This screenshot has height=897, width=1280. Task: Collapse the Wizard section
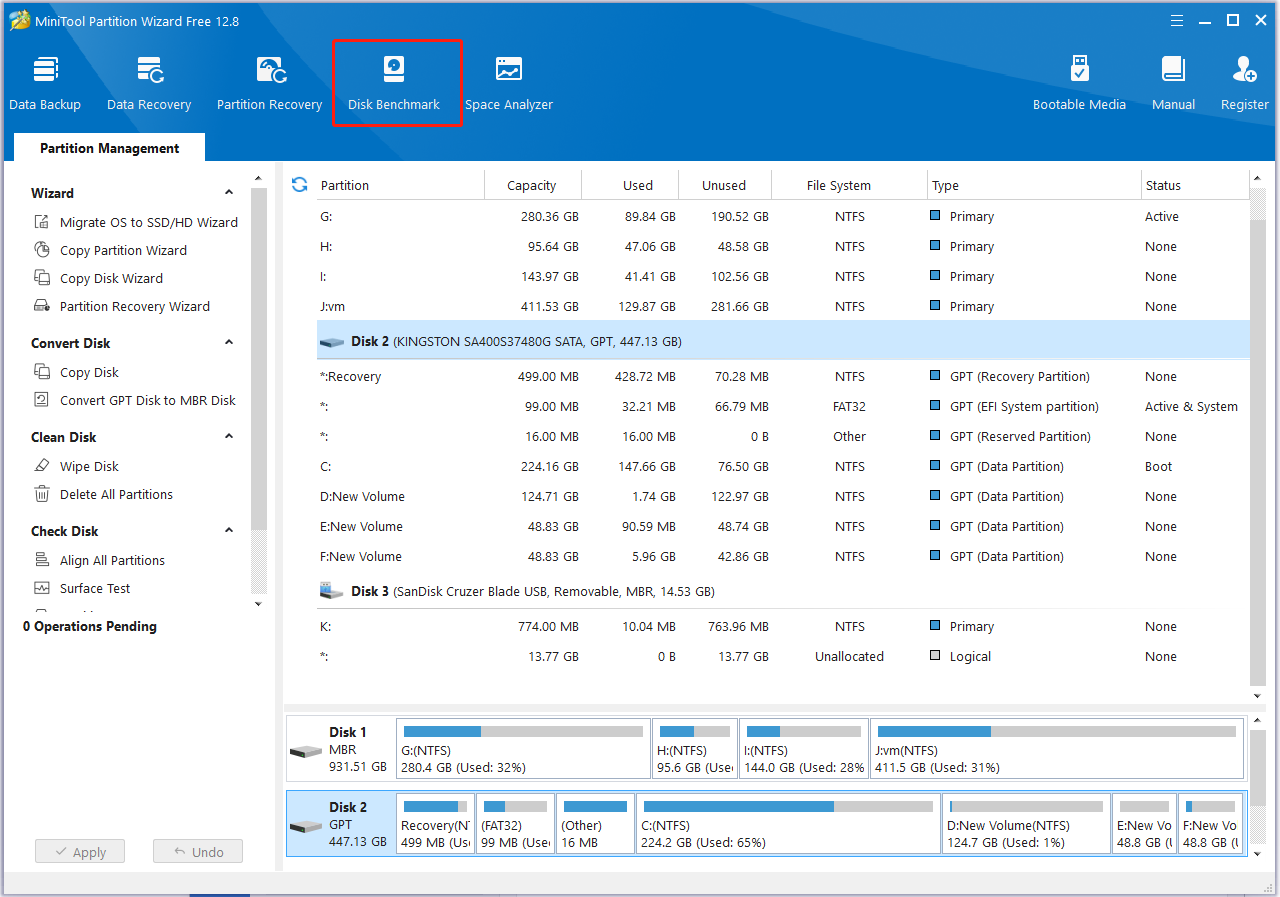[x=229, y=192]
